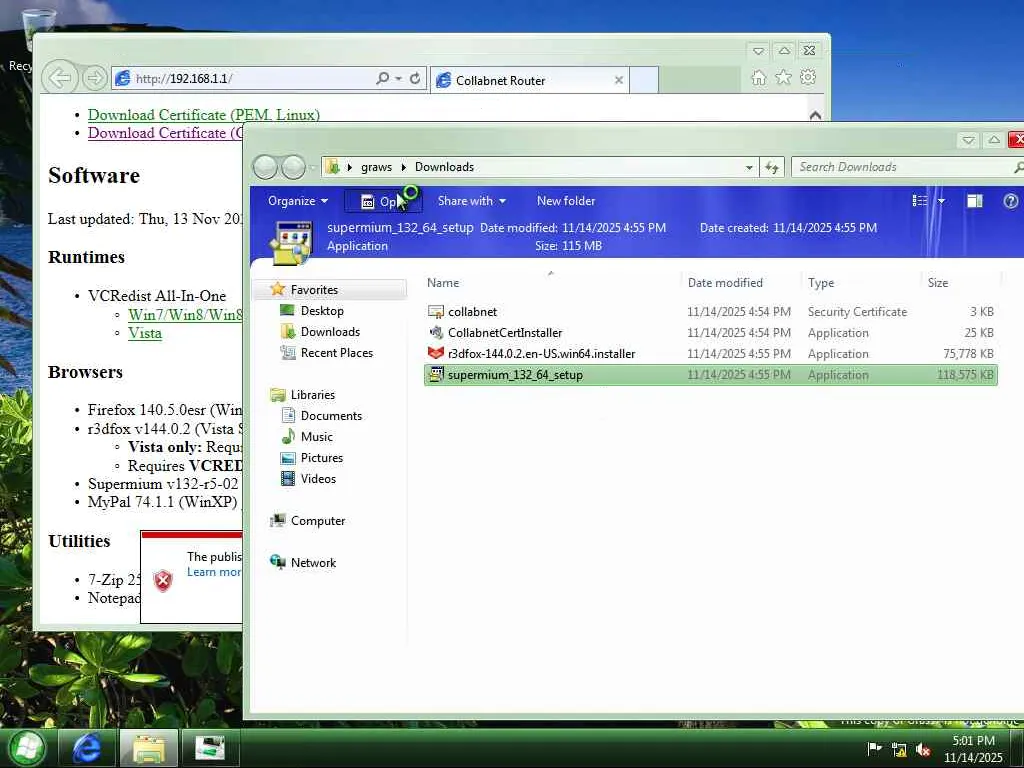Click the Windows Start orb

click(x=27, y=747)
